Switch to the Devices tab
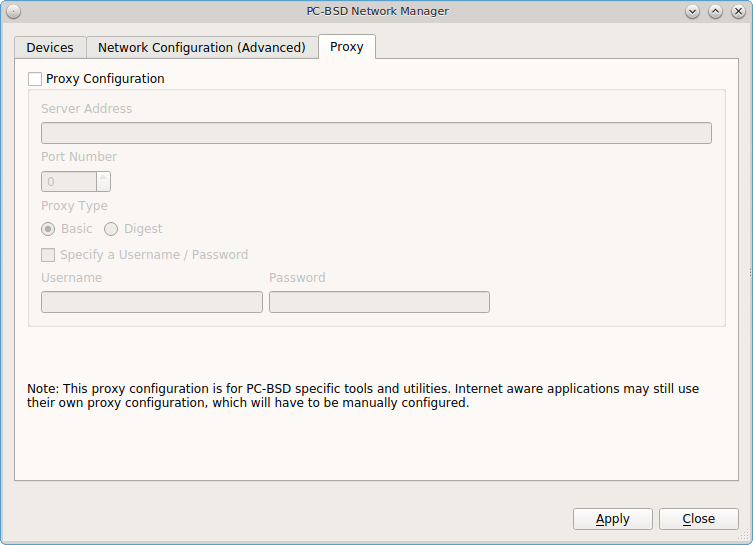 pos(50,48)
